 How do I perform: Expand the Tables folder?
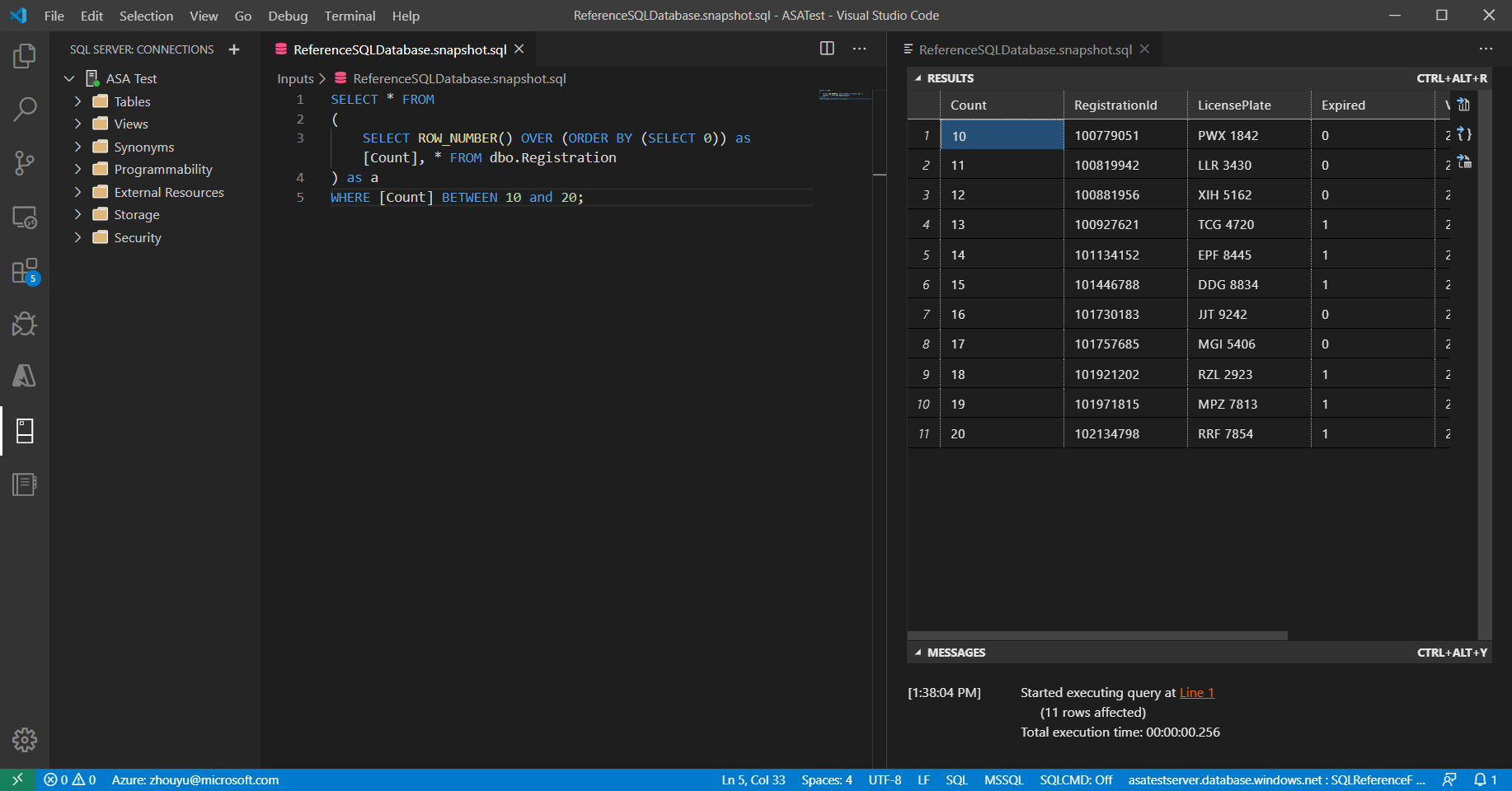(x=78, y=101)
